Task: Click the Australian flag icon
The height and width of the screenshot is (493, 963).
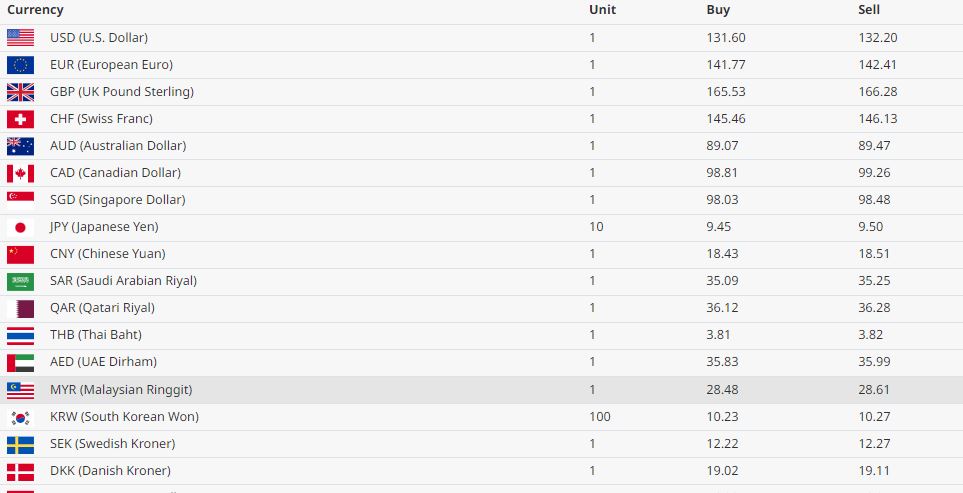Action: [20, 146]
